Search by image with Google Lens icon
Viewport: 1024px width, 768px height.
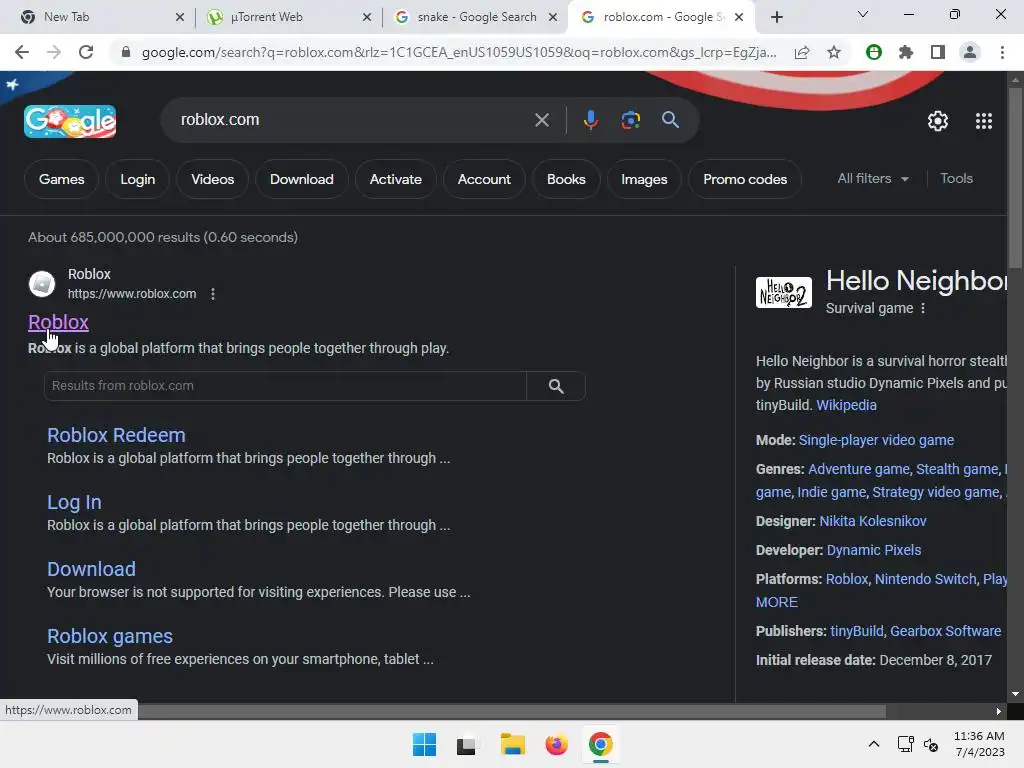(x=630, y=120)
